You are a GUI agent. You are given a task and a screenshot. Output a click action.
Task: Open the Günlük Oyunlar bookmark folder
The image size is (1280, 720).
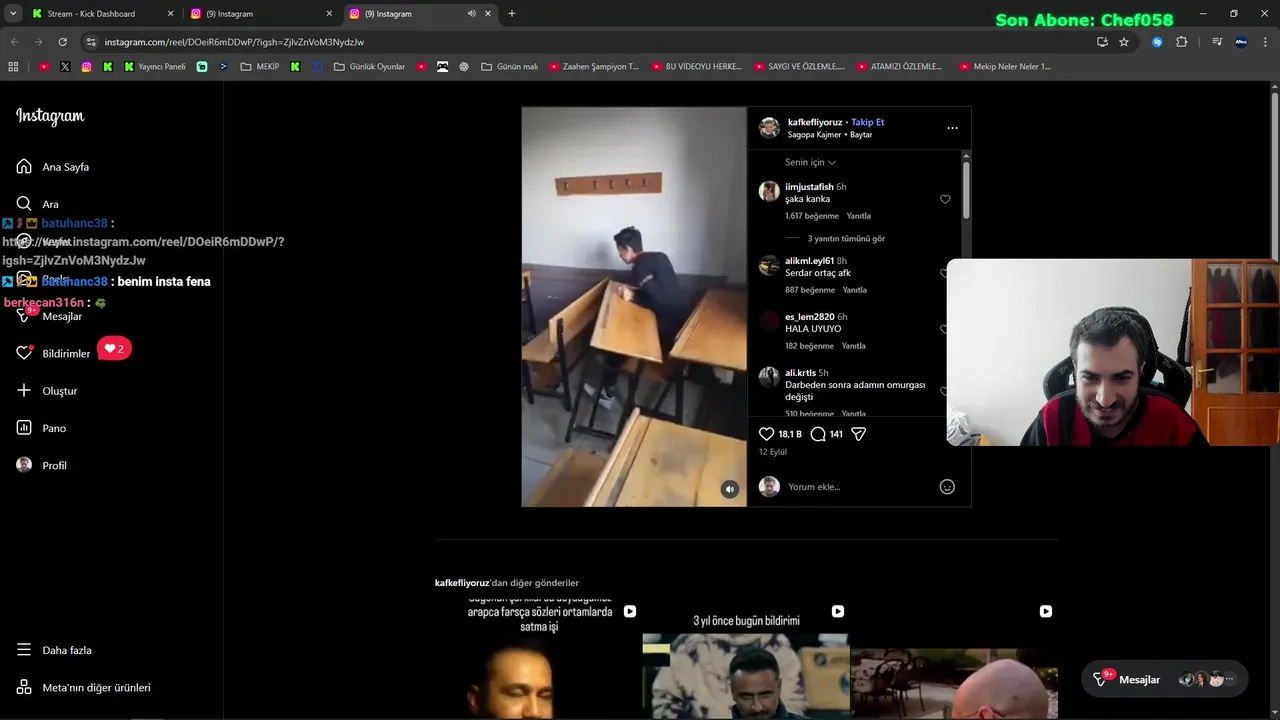coord(369,67)
